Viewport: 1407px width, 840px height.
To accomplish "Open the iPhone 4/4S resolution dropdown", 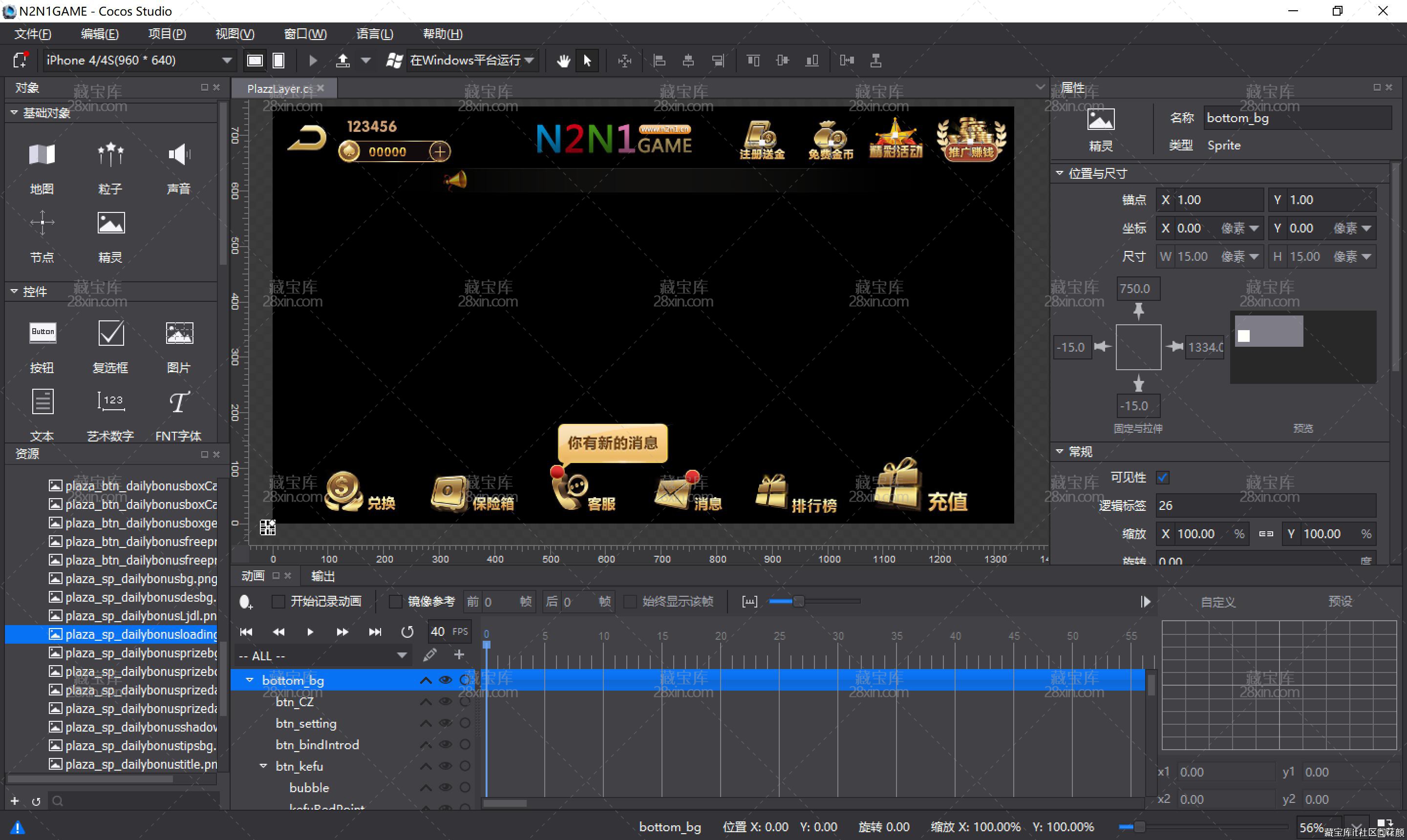I will pyautogui.click(x=139, y=60).
